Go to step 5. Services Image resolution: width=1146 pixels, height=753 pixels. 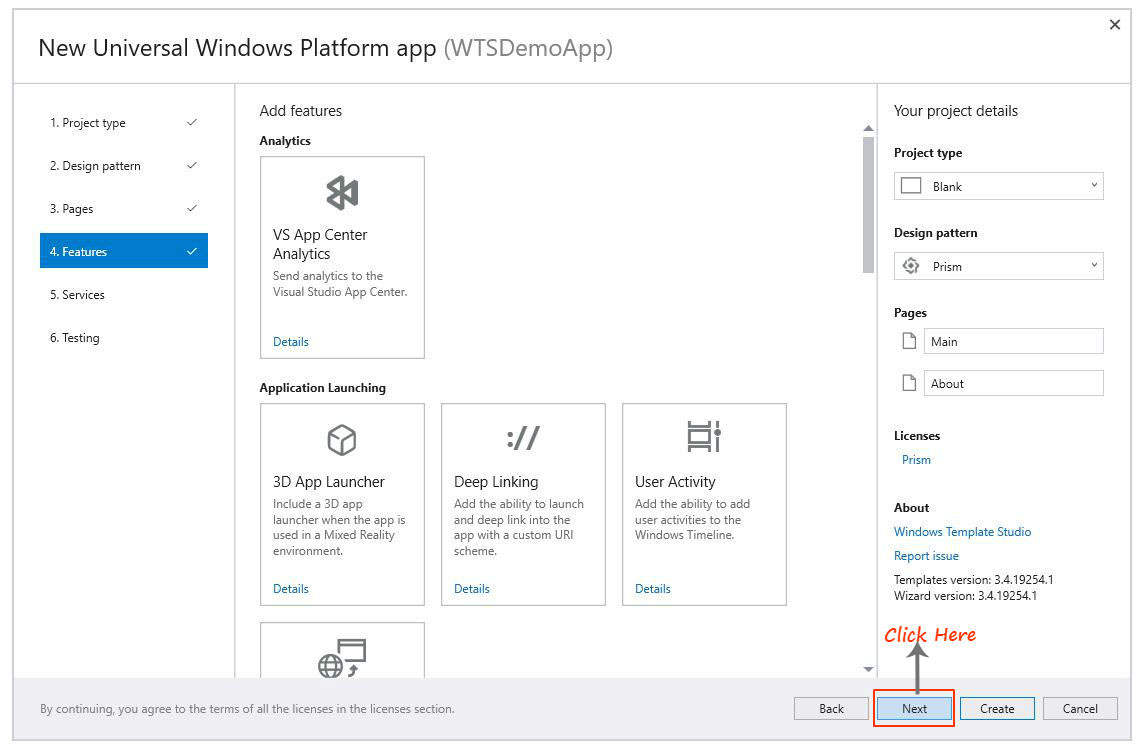pyautogui.click(x=124, y=295)
